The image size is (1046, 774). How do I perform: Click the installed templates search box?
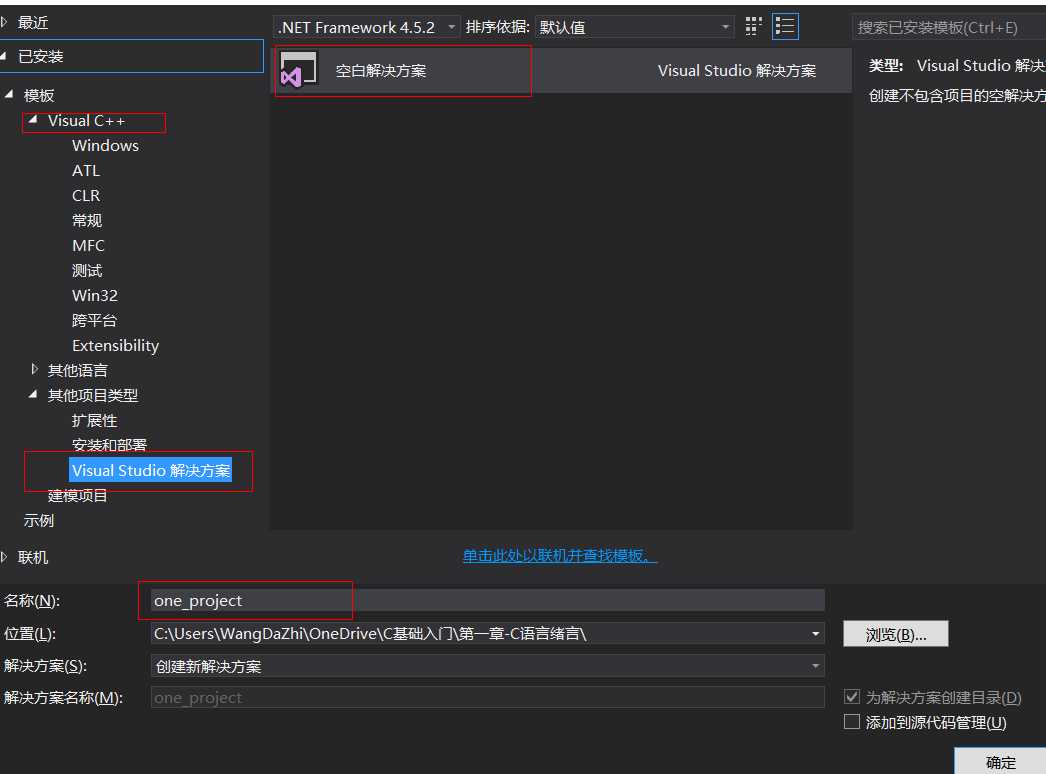tap(949, 27)
